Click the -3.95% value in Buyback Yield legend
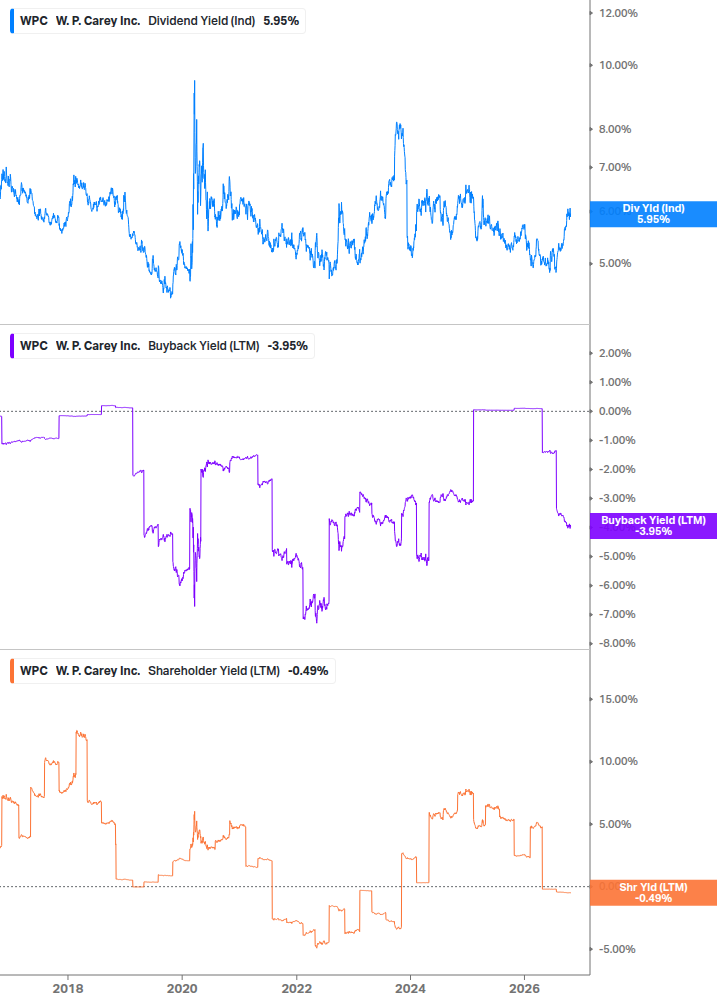 tap(288, 346)
